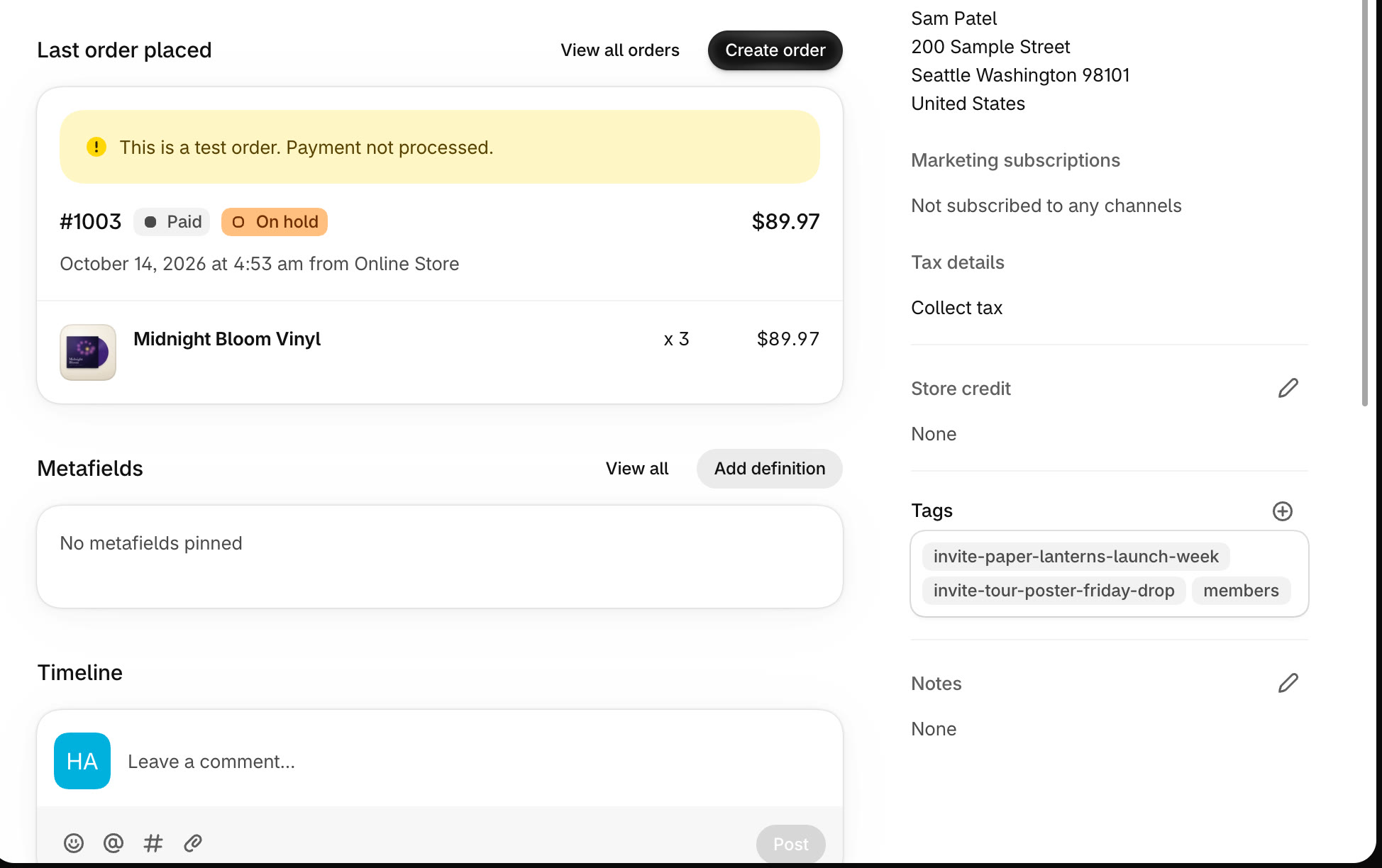Select the invite-paper-lanterns-launch-week tag

pyautogui.click(x=1076, y=557)
